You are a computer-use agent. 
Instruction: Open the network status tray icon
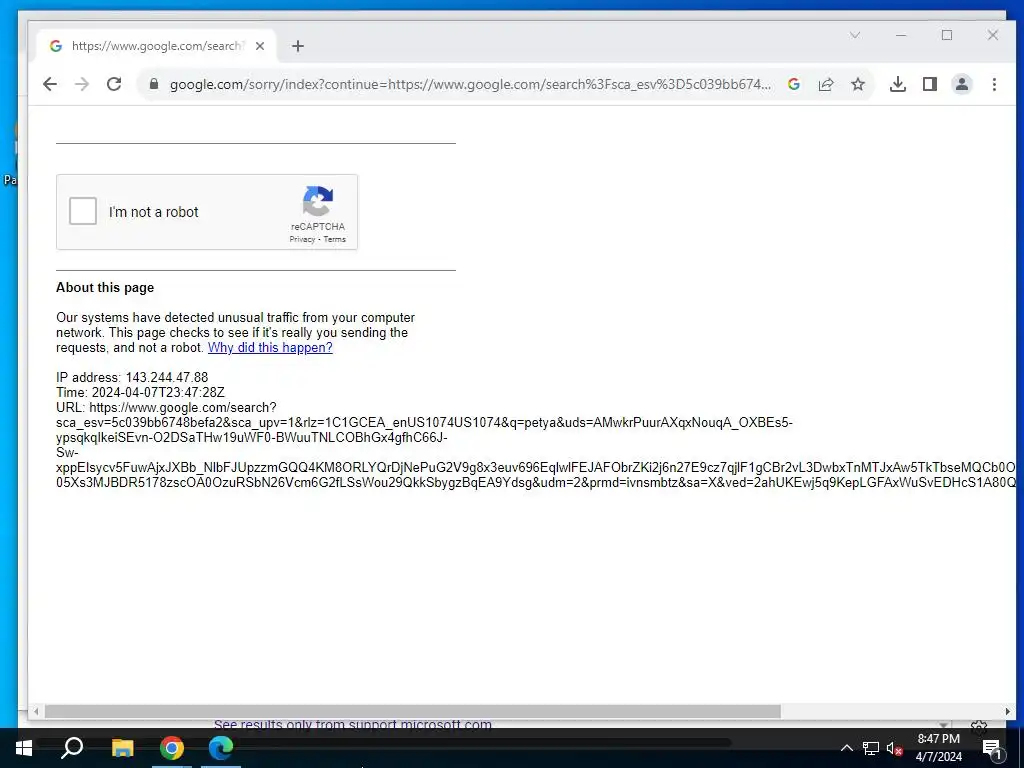871,748
